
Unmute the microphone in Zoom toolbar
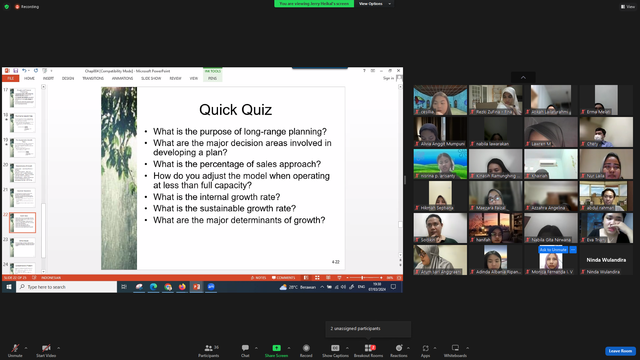[x=15, y=350]
